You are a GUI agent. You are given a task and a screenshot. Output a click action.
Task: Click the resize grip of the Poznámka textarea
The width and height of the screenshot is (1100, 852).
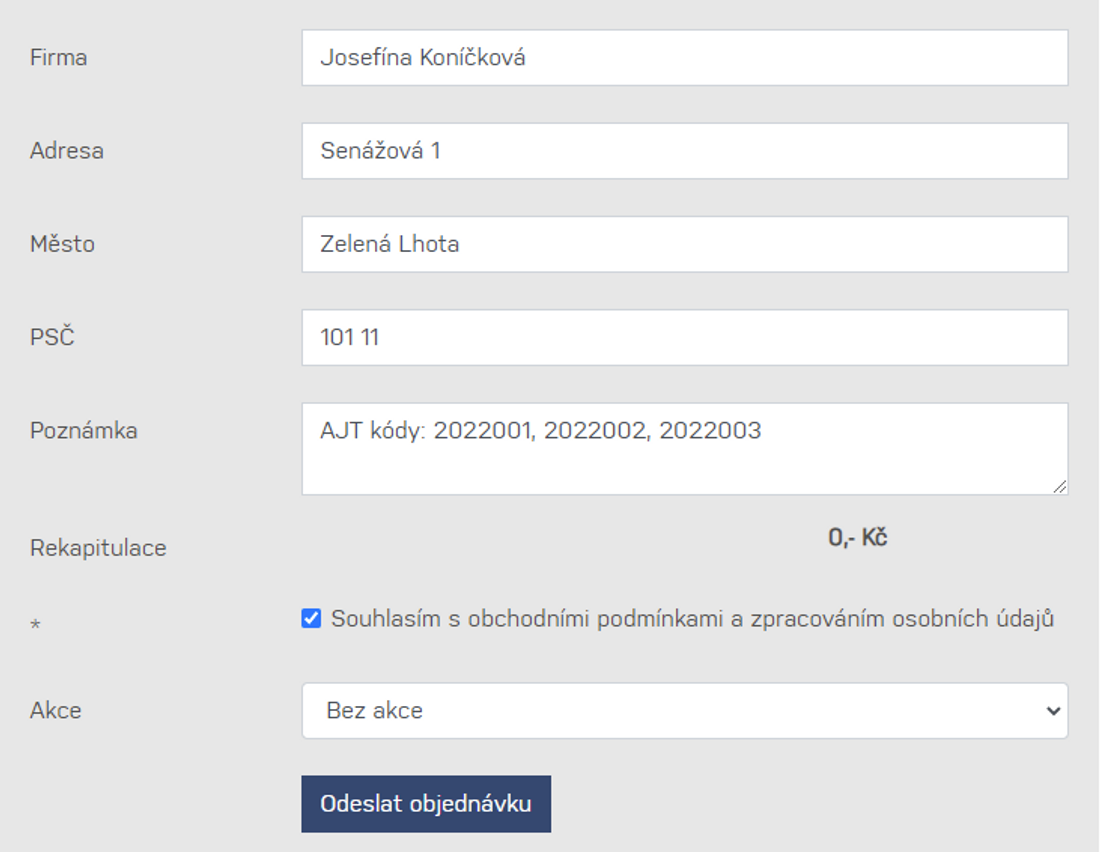(x=1059, y=486)
